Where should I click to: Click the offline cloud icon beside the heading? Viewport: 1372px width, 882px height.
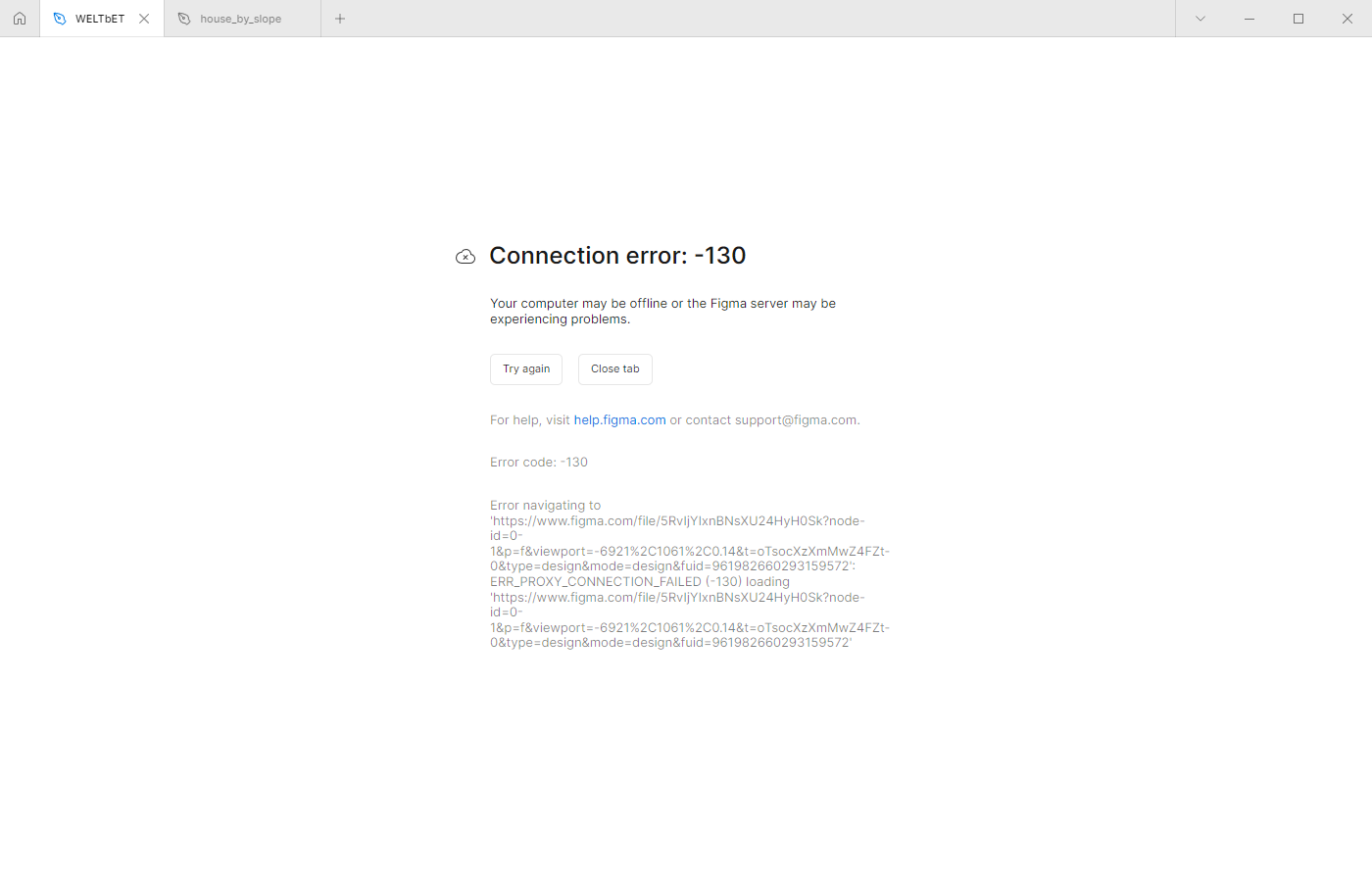(x=465, y=257)
